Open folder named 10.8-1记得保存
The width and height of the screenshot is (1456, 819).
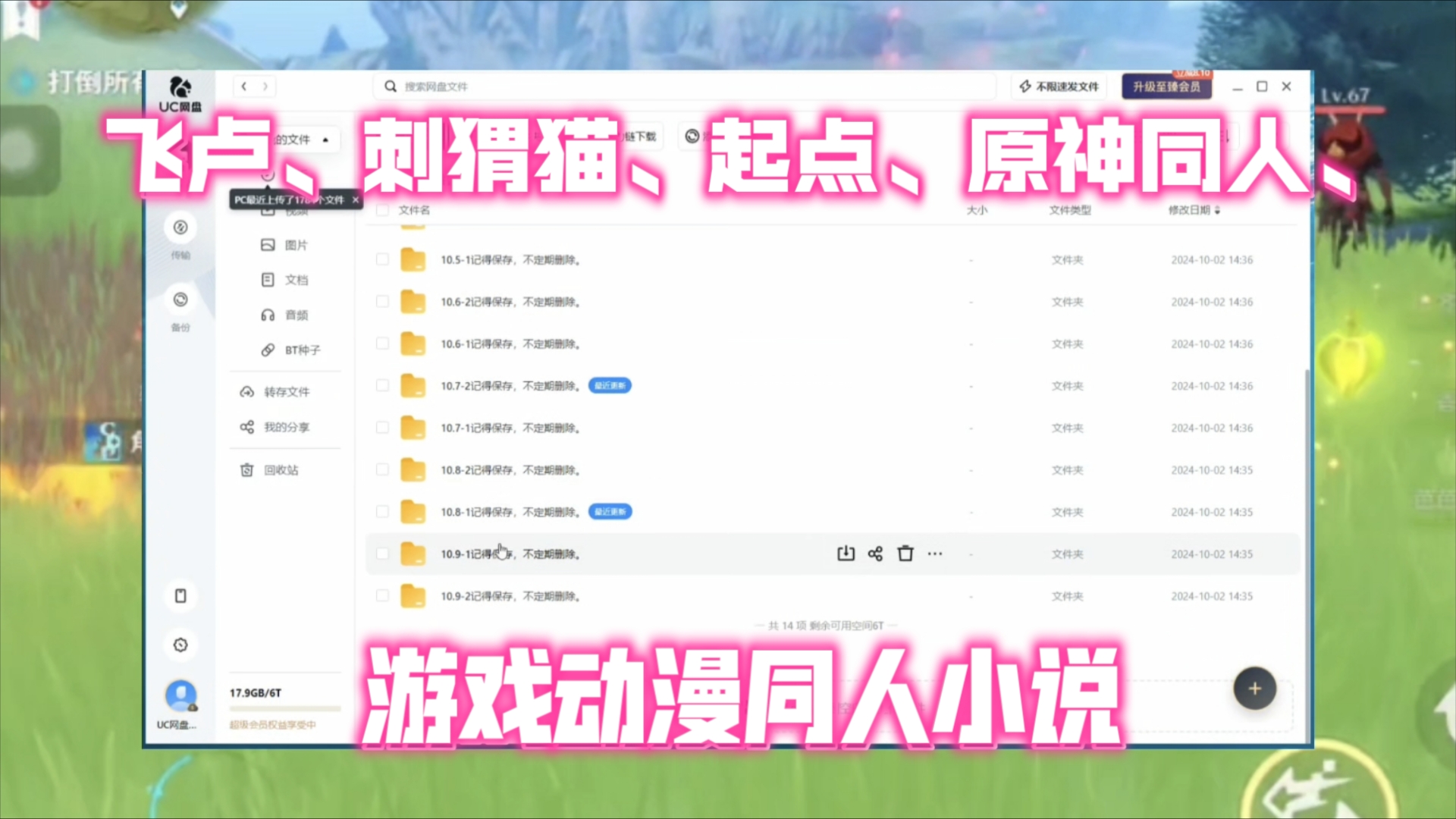(510, 512)
